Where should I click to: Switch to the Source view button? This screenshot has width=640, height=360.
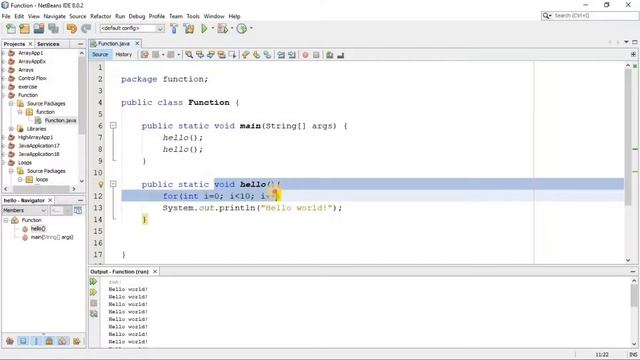click(100, 54)
